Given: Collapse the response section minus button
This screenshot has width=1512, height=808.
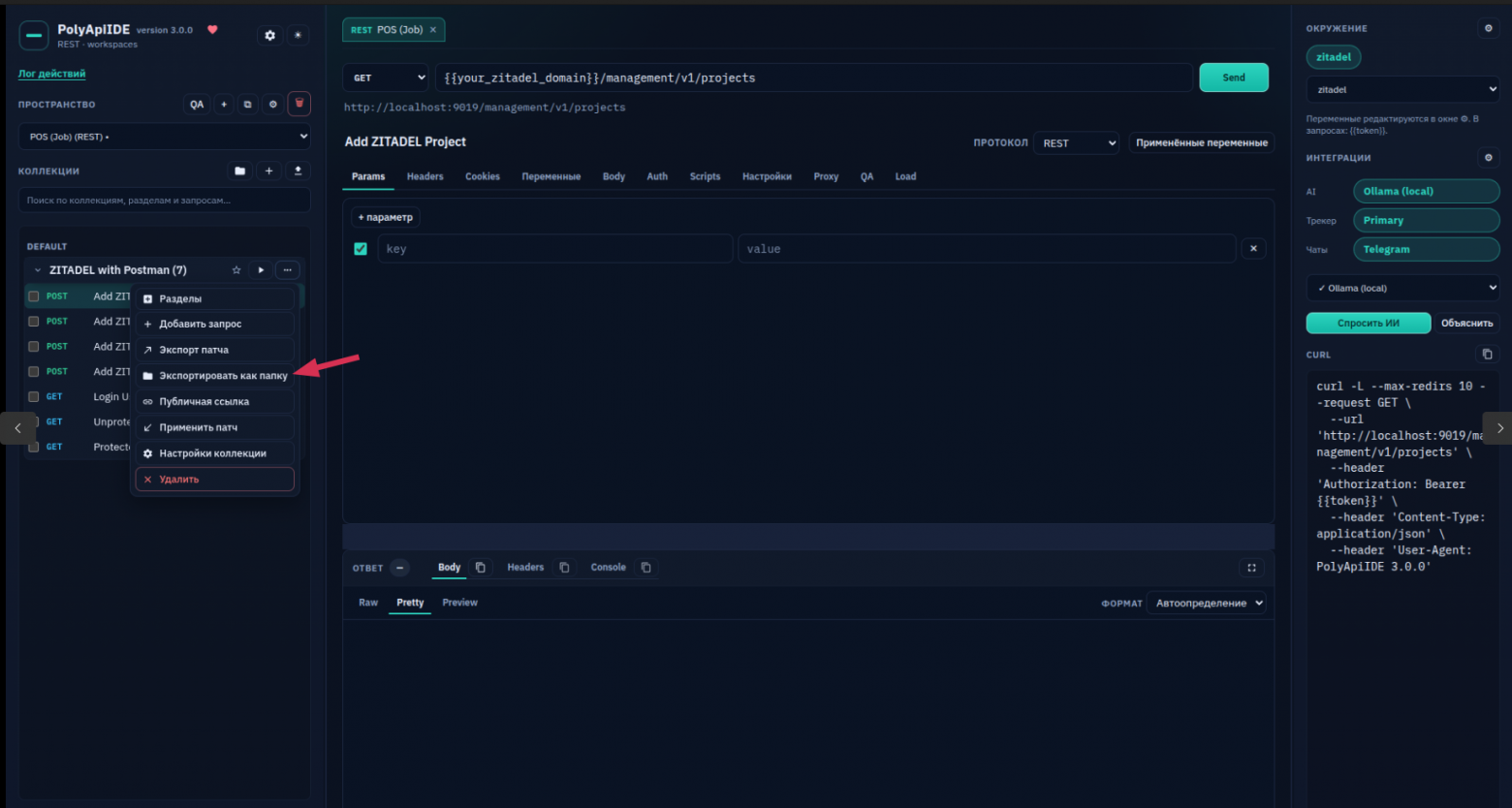Looking at the screenshot, I should [x=399, y=568].
